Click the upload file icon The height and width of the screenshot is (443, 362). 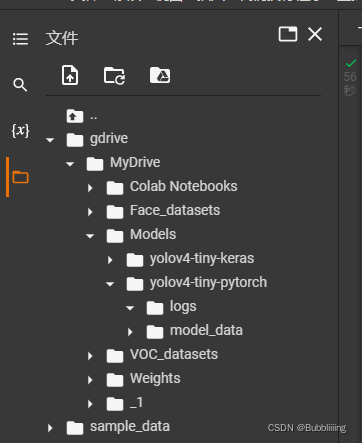70,75
